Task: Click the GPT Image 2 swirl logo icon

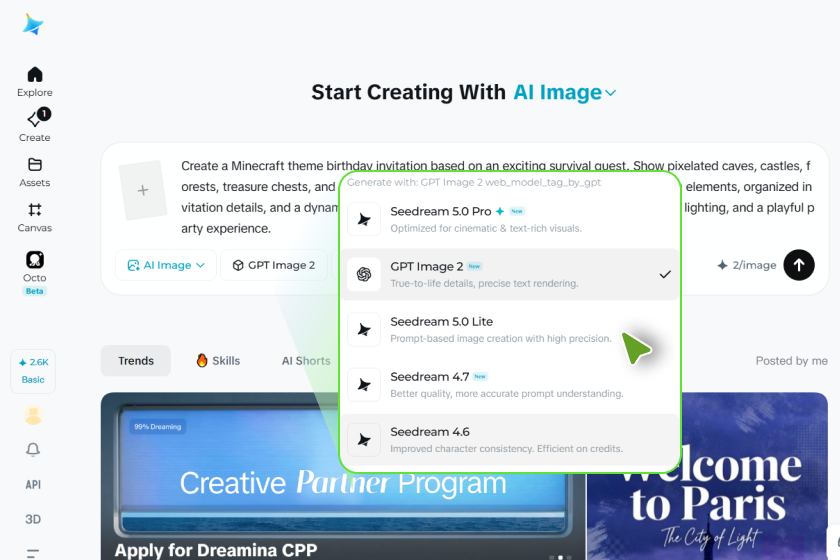Action: tap(364, 274)
